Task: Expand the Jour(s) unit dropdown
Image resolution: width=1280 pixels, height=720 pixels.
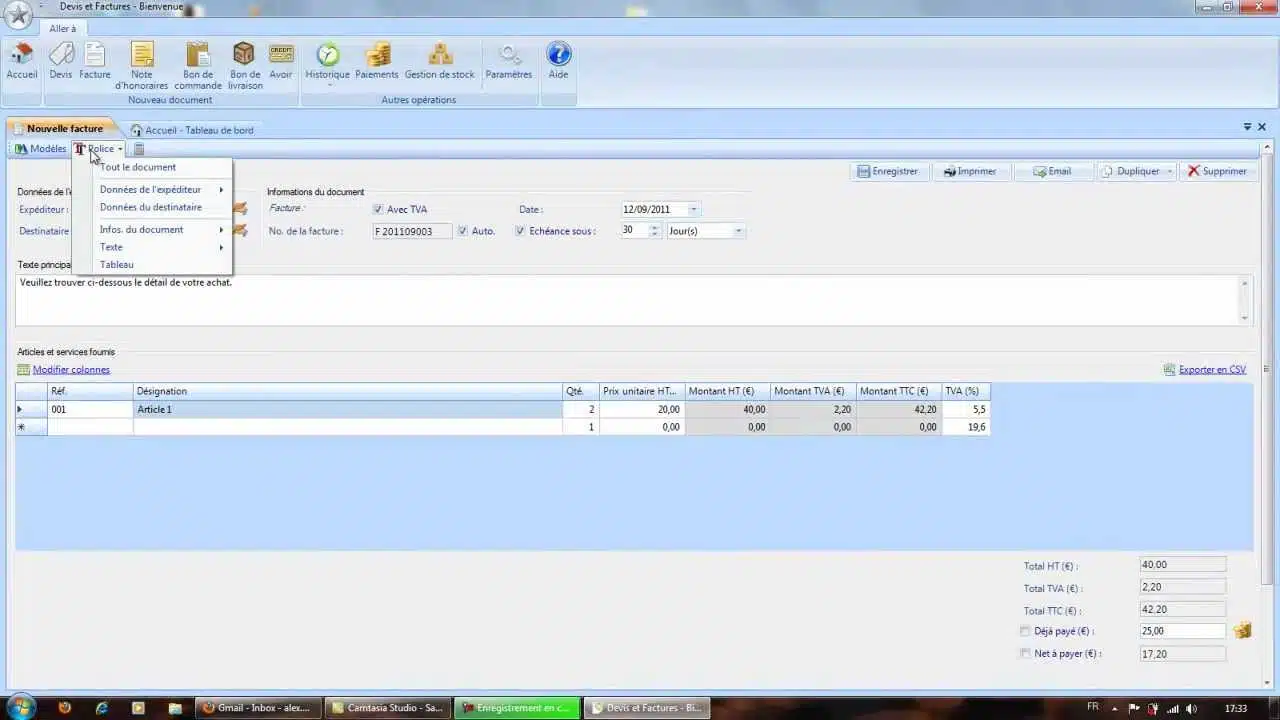Action: click(739, 231)
